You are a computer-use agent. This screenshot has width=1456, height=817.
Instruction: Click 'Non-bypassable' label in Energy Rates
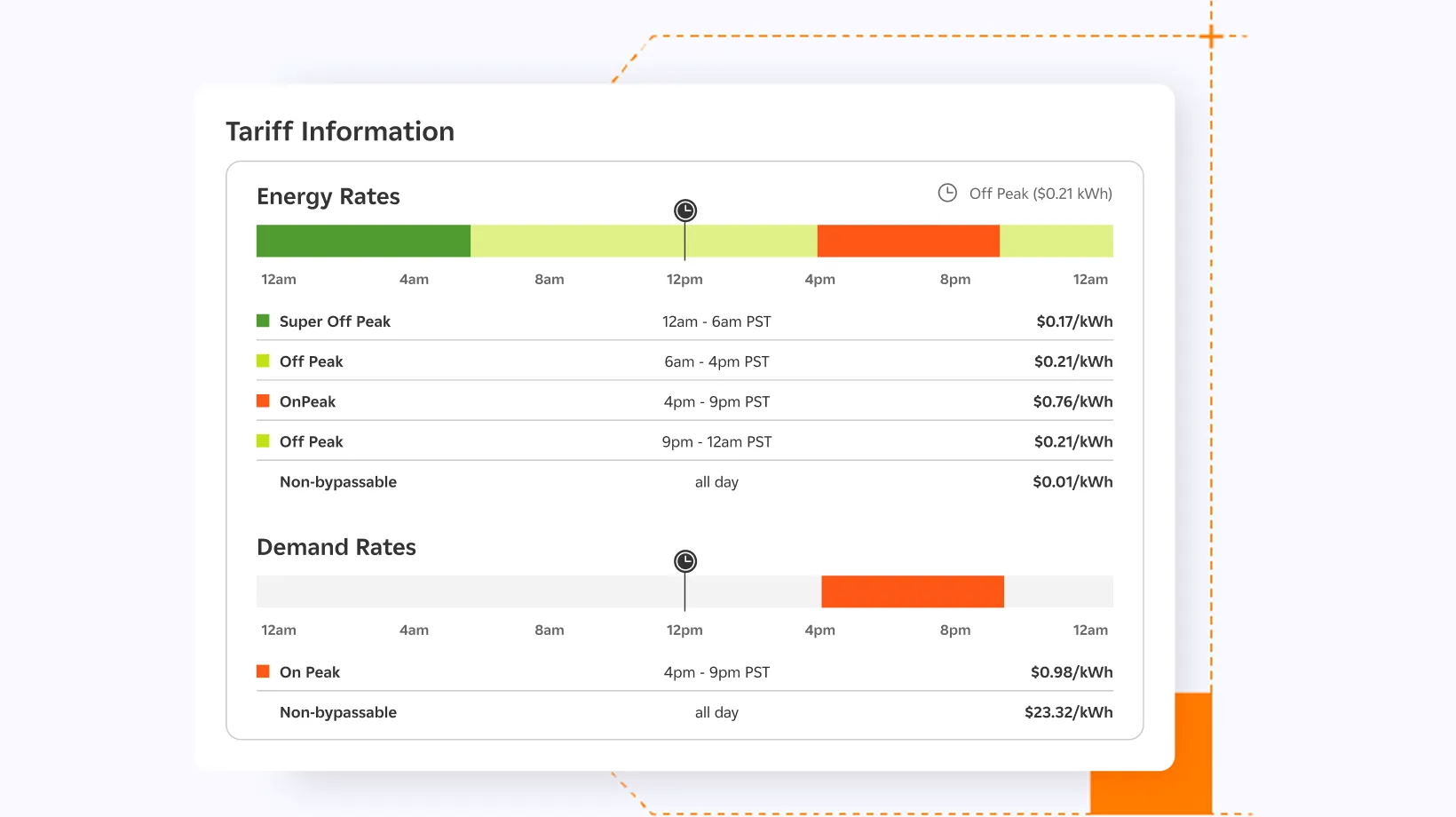338,482
